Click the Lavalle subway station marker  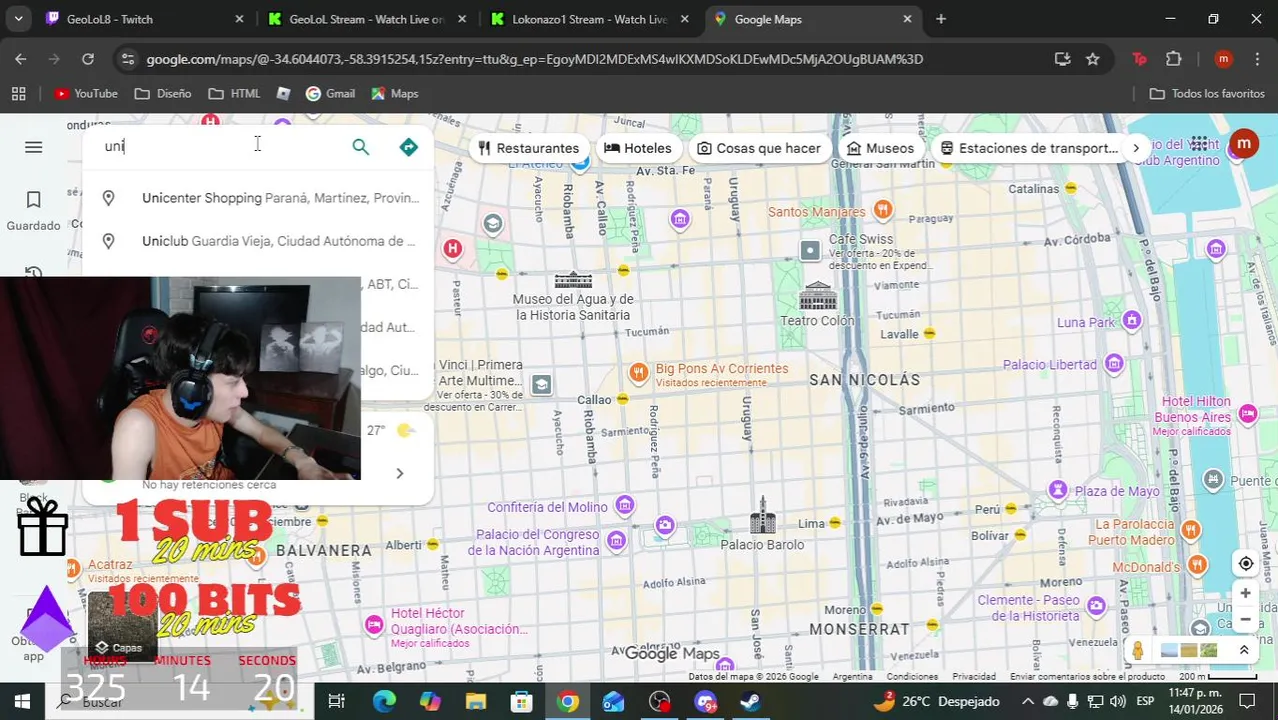point(929,333)
